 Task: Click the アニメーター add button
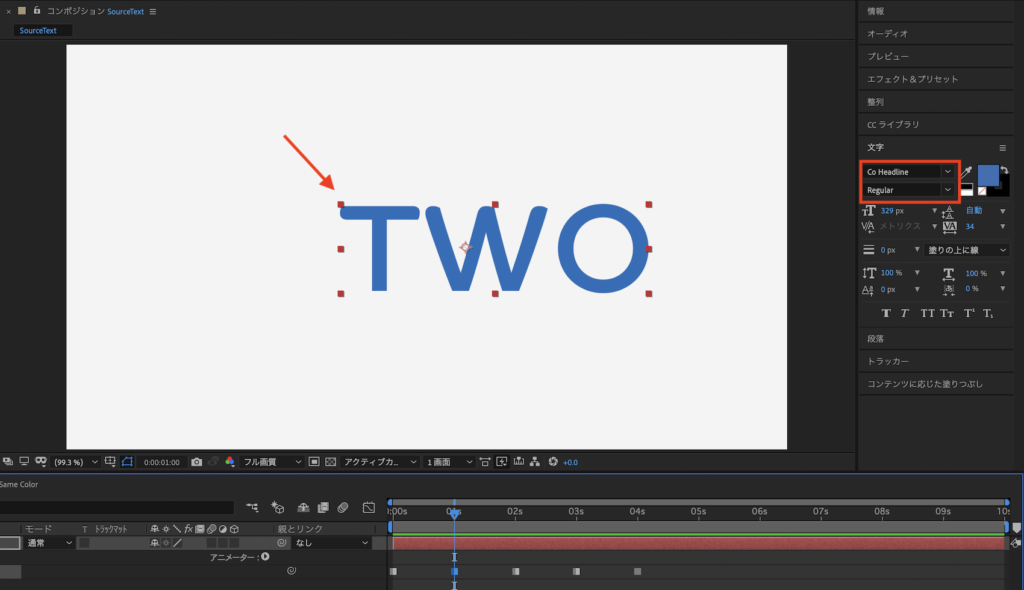coord(265,557)
